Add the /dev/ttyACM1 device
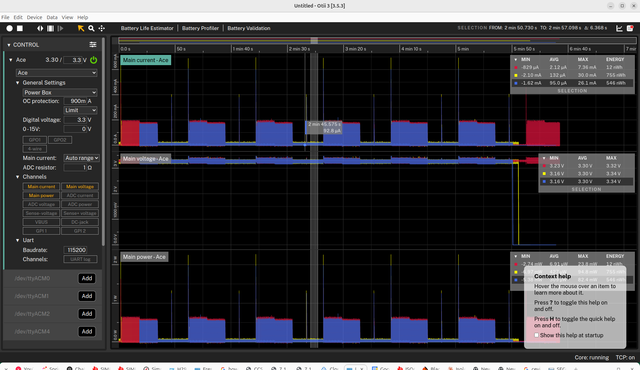 pos(87,296)
